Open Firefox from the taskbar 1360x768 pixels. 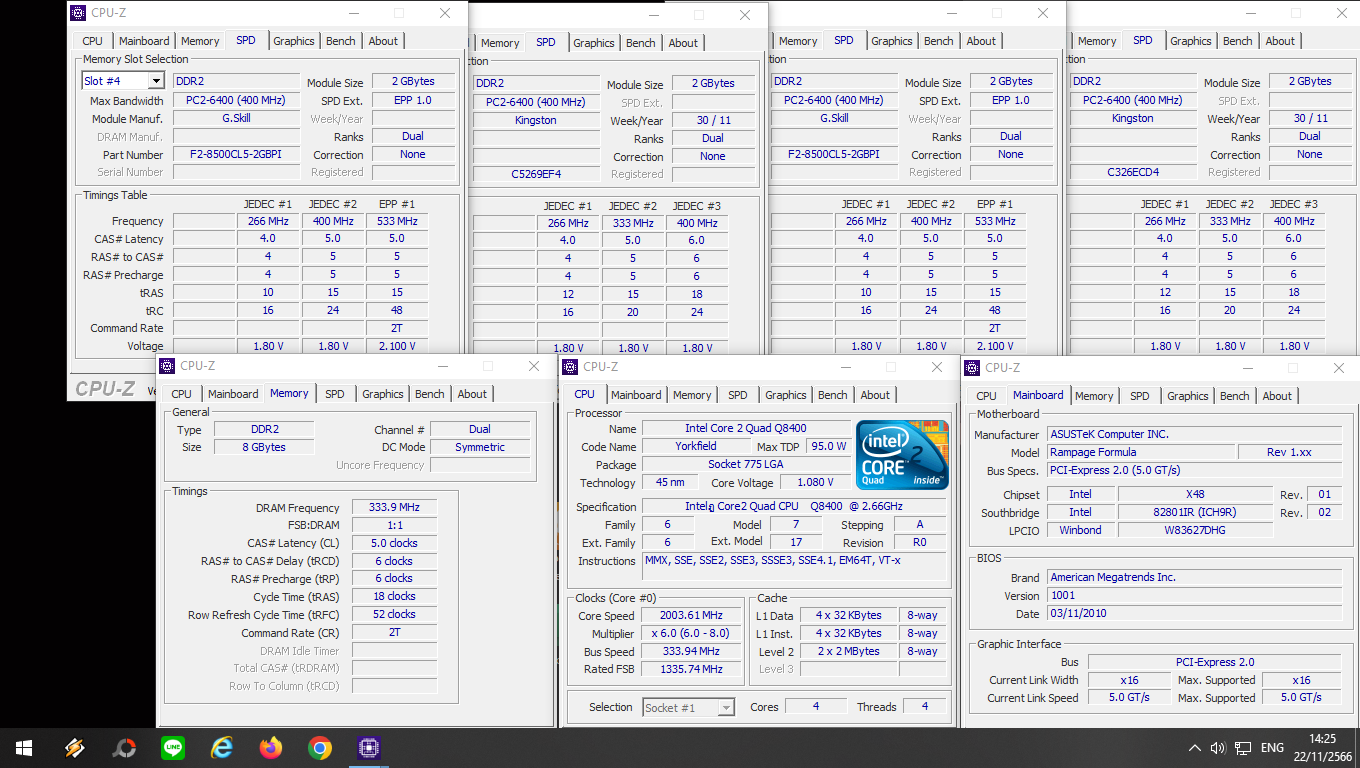tap(271, 747)
